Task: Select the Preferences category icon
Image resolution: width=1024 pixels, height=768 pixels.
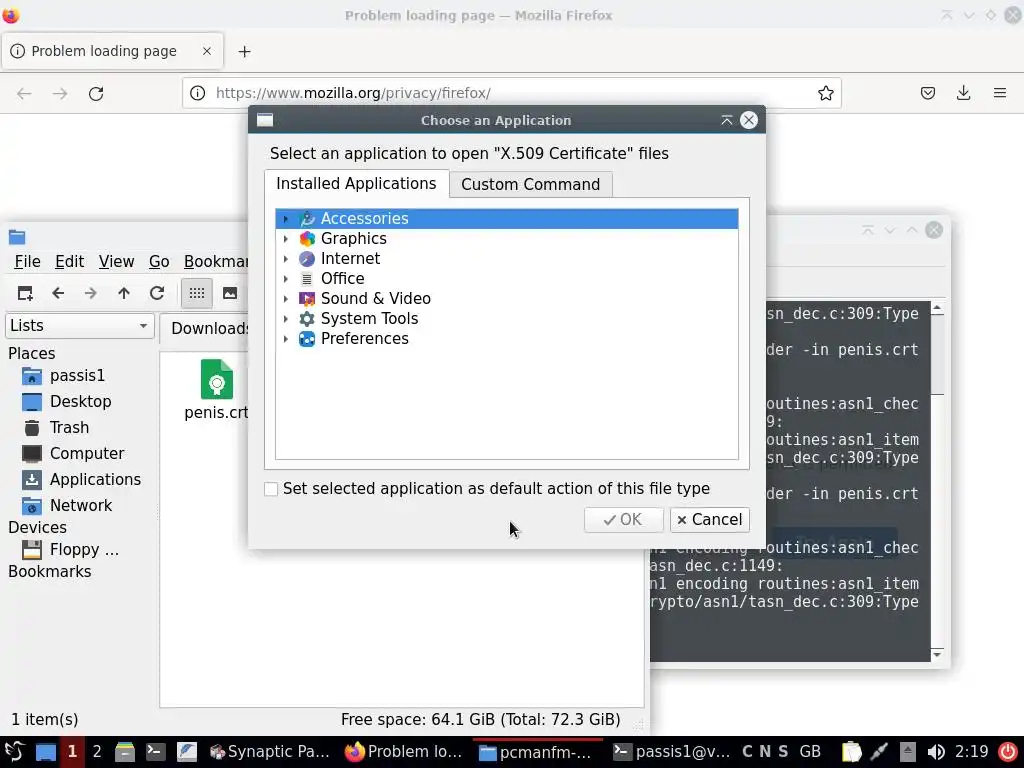Action: pyautogui.click(x=307, y=339)
